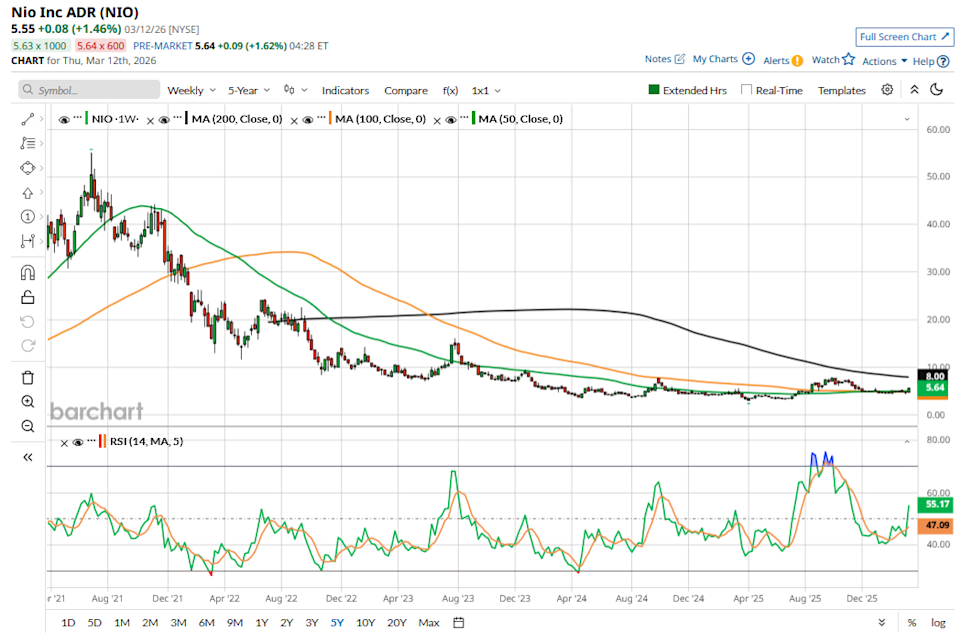960x642 pixels.
Task: Click the lock drawings icon
Action: [27, 297]
